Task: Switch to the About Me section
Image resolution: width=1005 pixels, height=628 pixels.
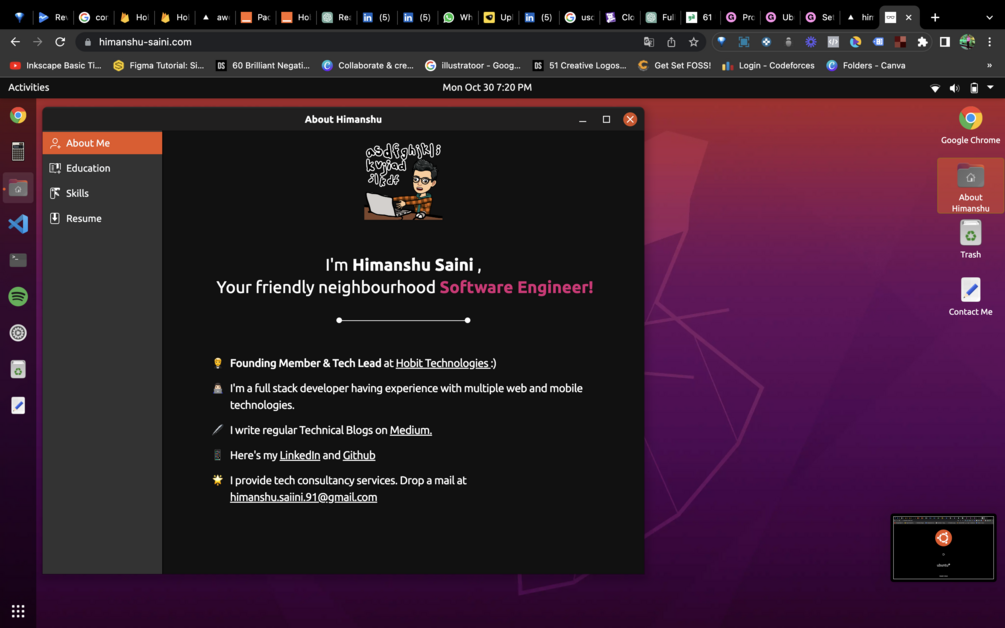Action: pos(103,143)
